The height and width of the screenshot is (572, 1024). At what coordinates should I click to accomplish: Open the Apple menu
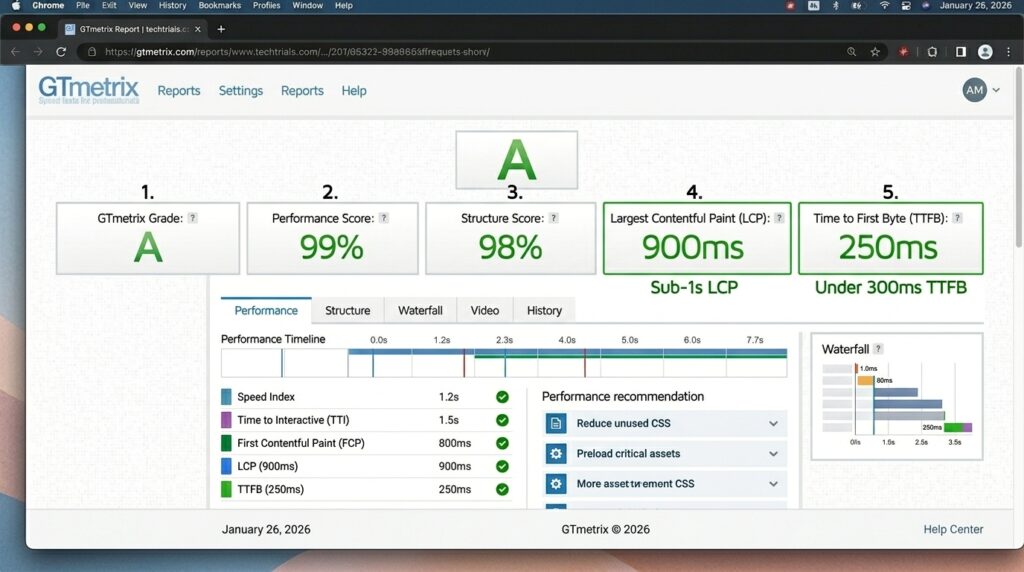tap(16, 5)
